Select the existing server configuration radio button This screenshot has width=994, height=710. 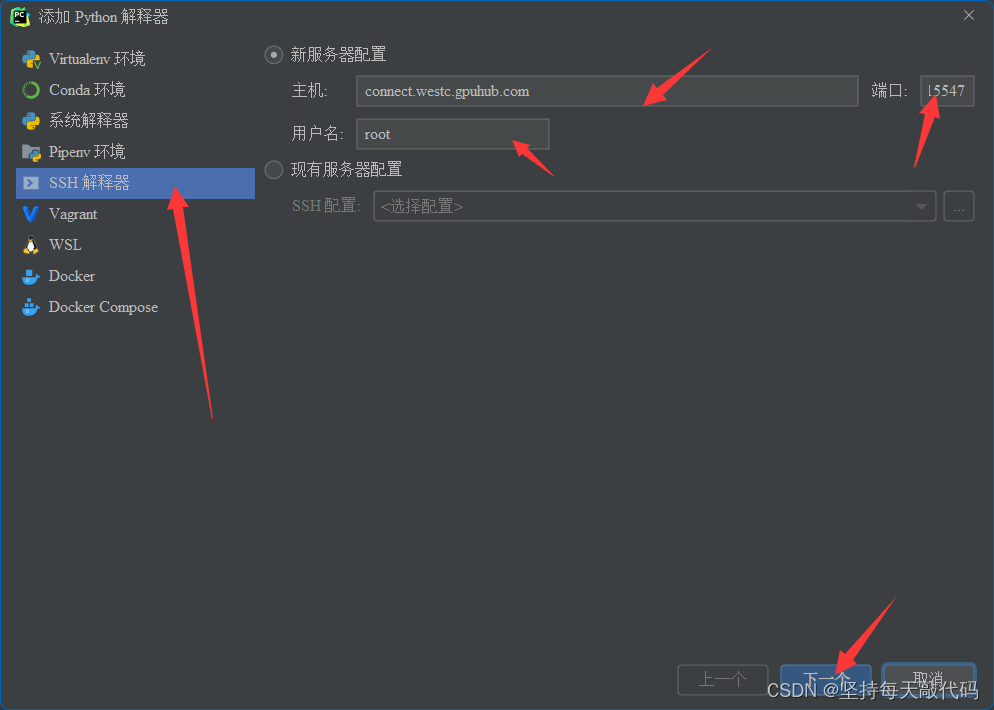point(273,170)
